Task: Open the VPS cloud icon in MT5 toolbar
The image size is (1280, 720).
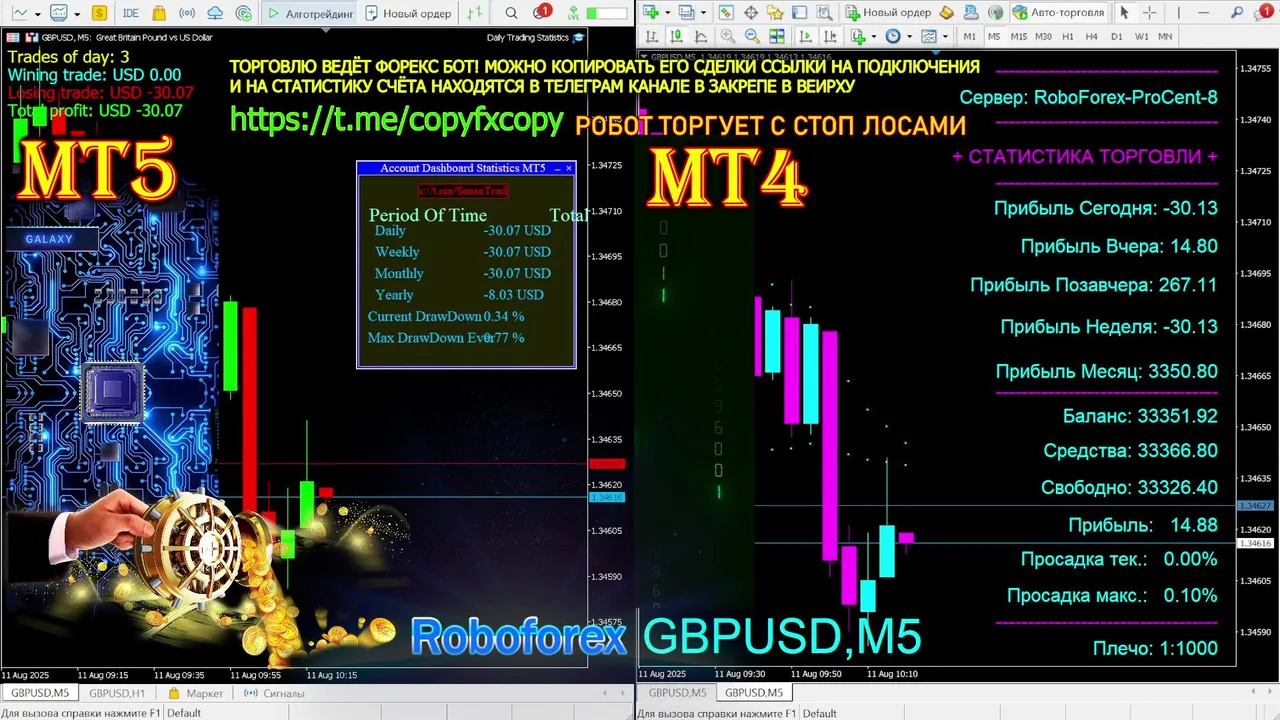Action: coord(215,13)
